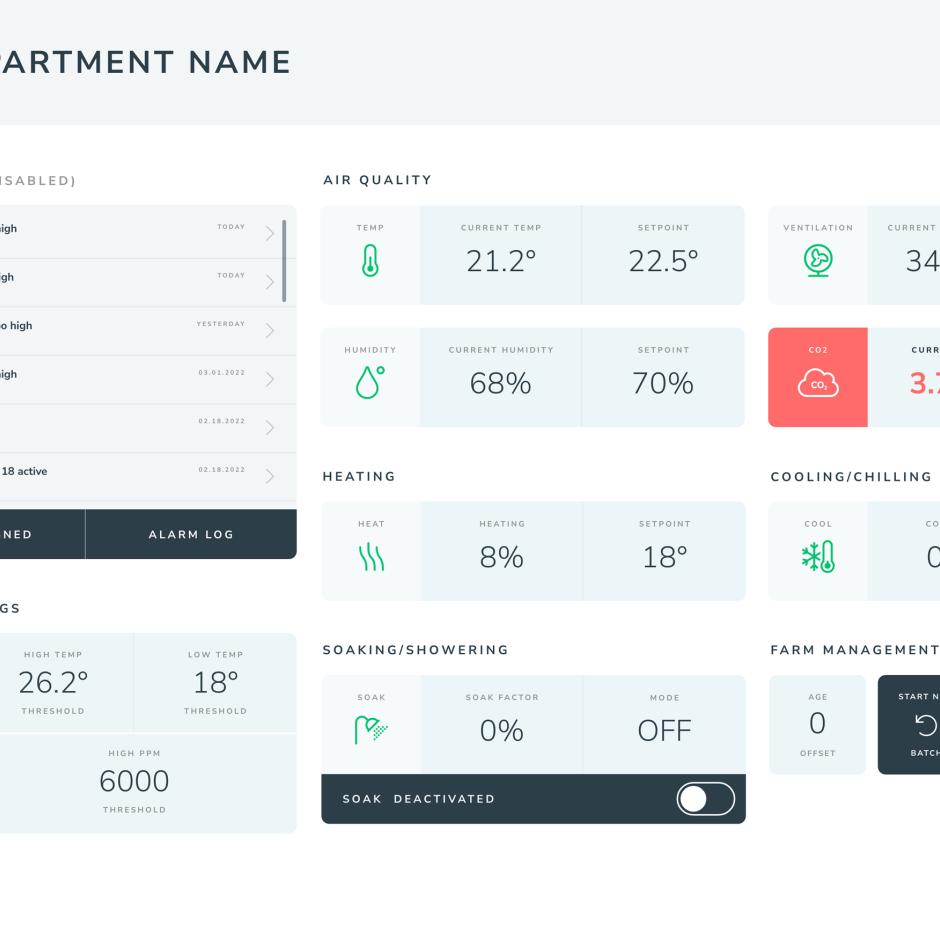Expand the YESTERDAY alarm entry chevron

(x=270, y=330)
